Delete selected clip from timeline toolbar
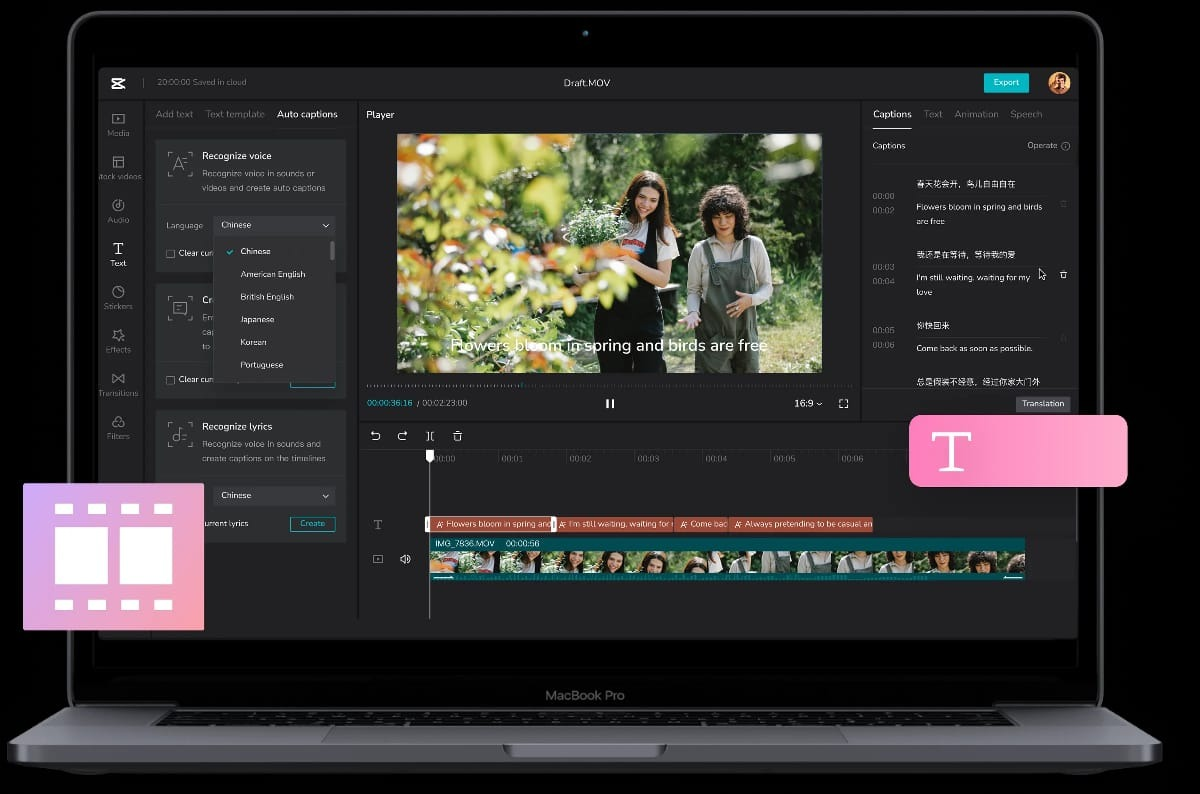The height and width of the screenshot is (794, 1200). click(457, 436)
